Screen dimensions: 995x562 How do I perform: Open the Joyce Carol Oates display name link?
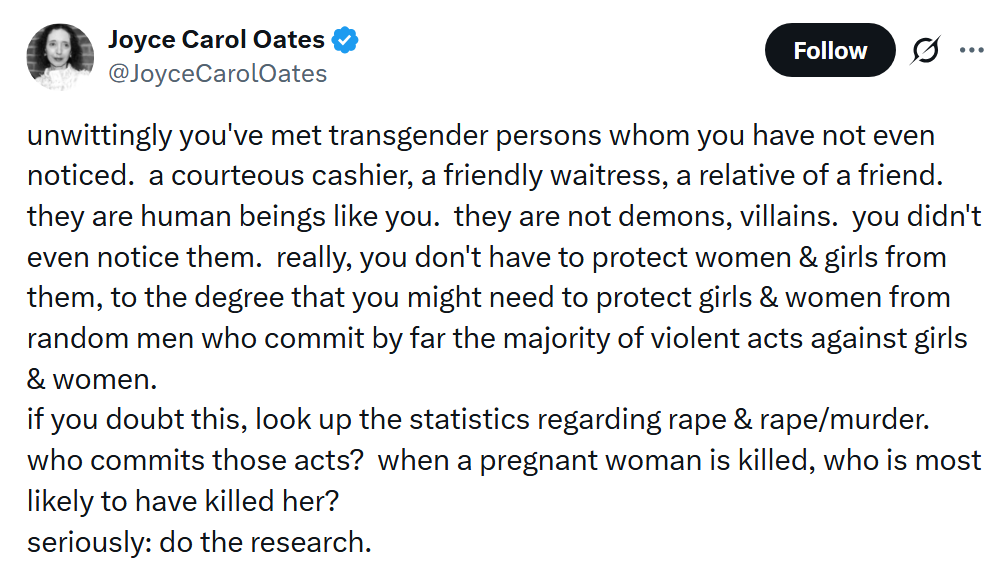click(216, 40)
